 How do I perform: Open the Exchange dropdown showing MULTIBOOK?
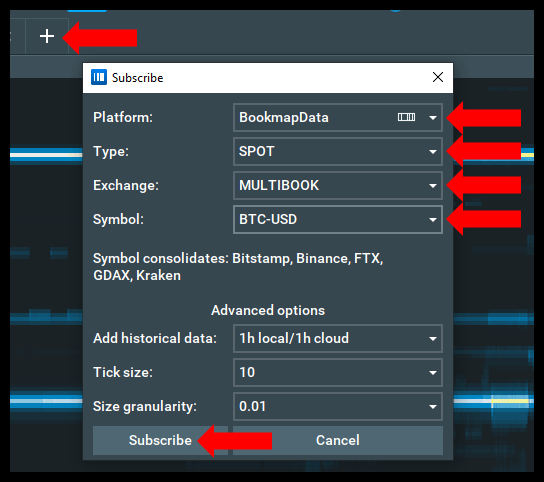pos(338,185)
